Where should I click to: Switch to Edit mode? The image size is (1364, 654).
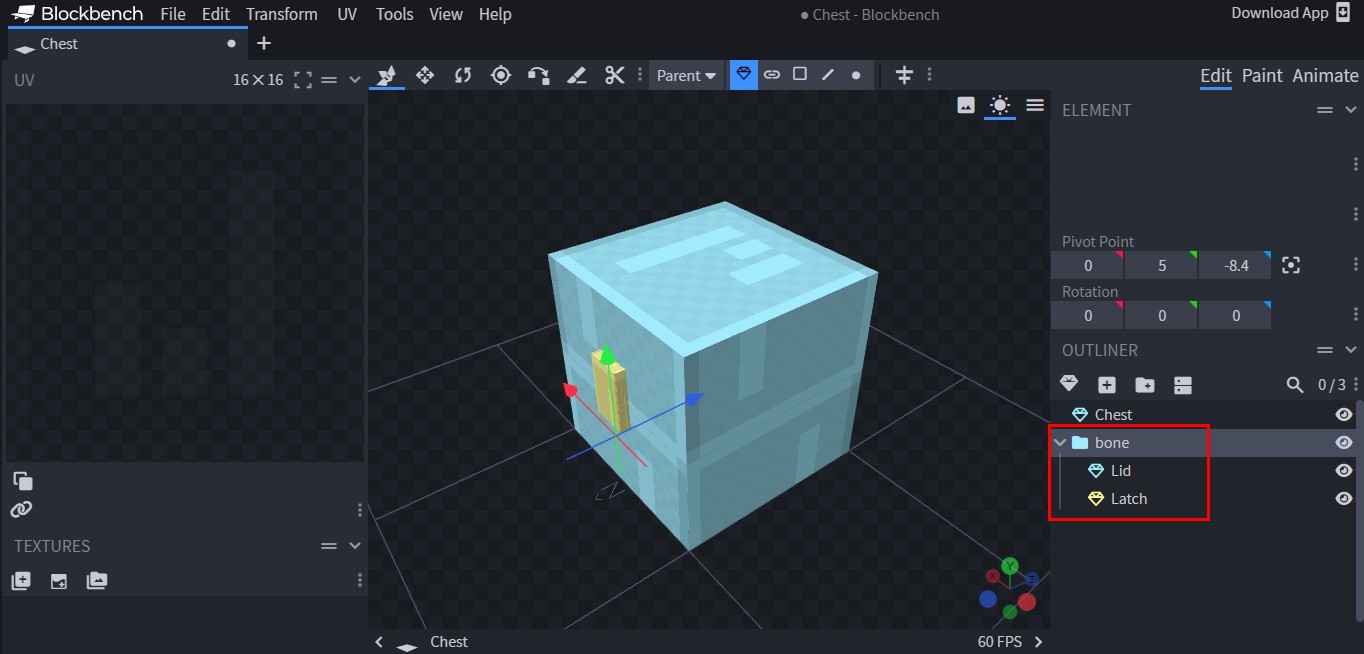(1216, 76)
